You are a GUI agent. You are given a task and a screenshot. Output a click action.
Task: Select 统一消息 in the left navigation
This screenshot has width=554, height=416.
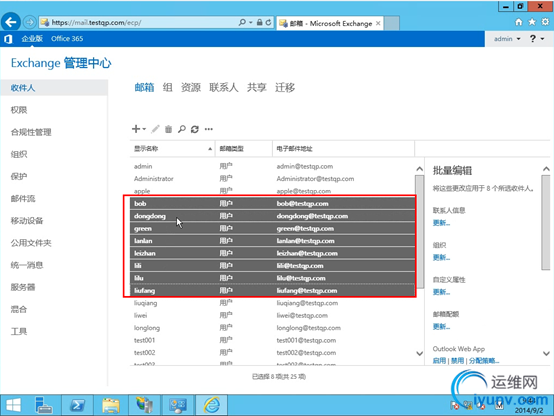pos(27,265)
